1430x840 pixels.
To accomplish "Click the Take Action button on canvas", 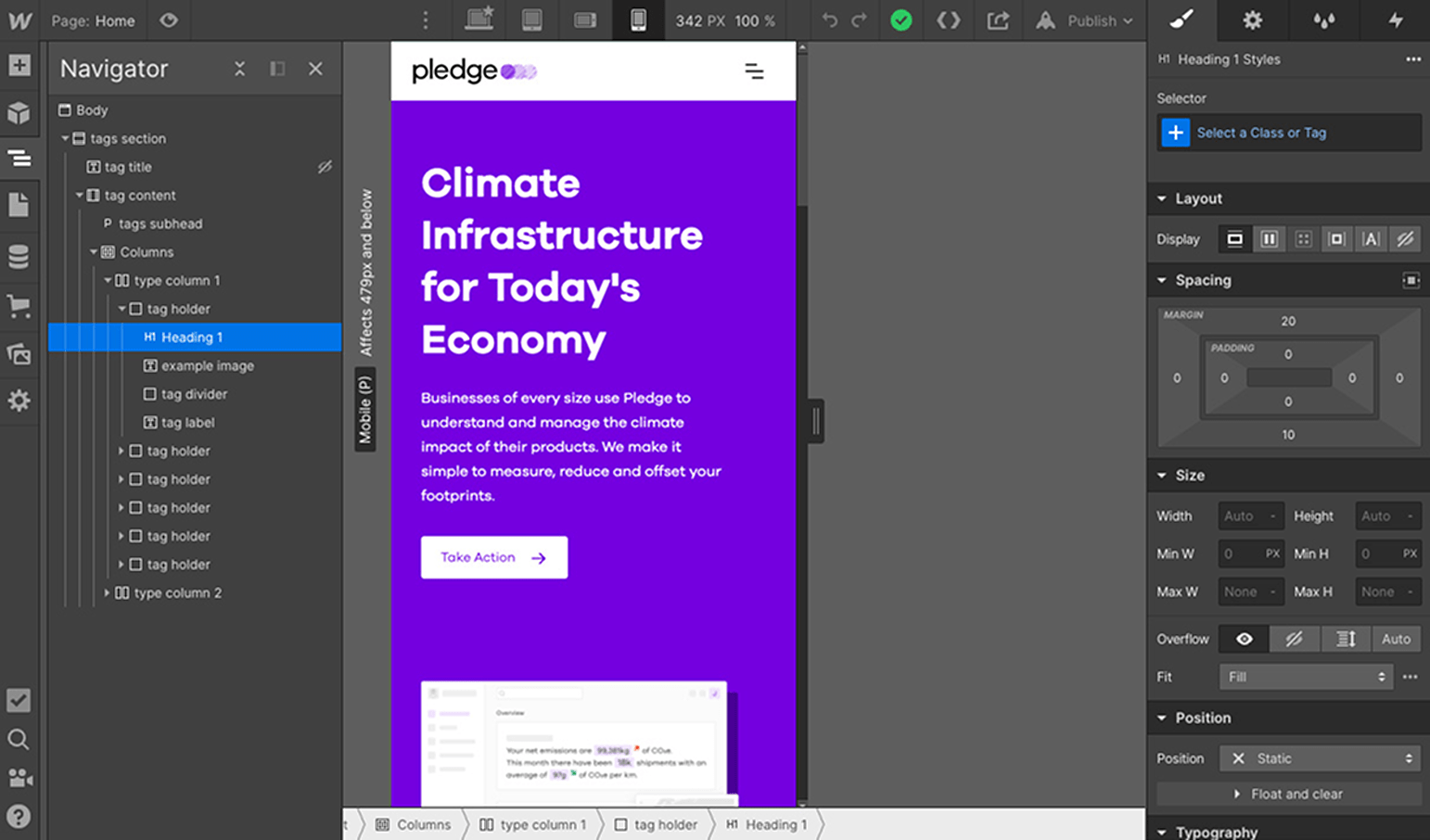I will (x=494, y=557).
